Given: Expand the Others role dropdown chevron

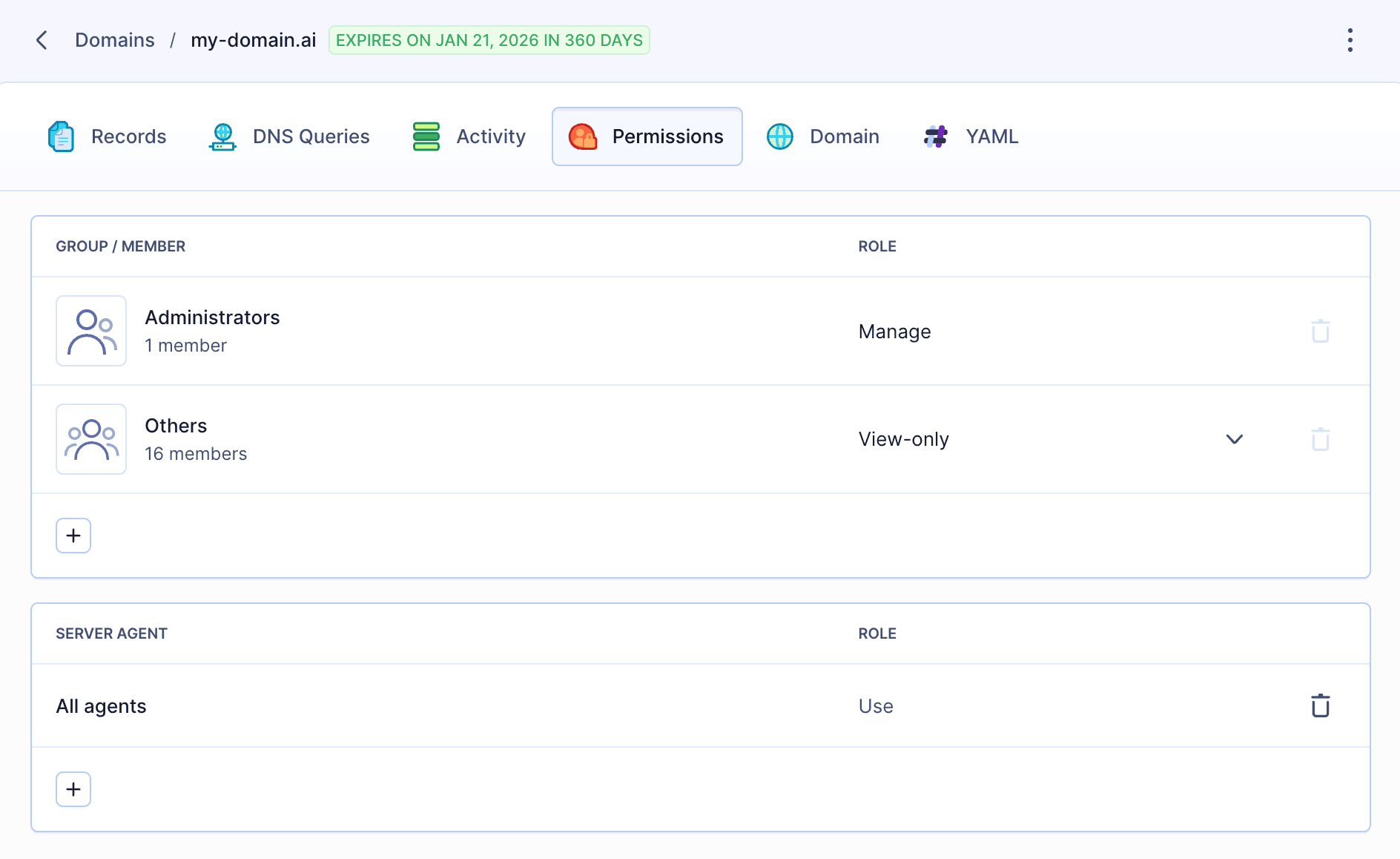Looking at the screenshot, I should [x=1234, y=439].
